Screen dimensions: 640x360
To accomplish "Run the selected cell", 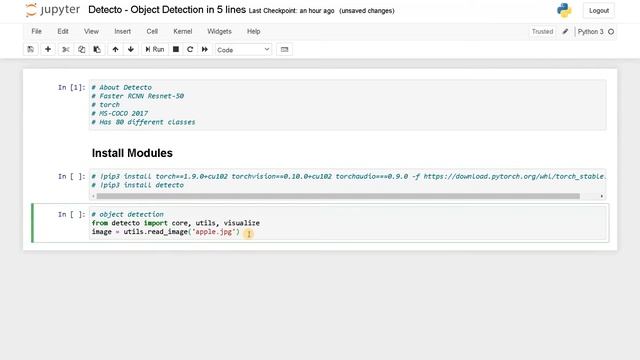I will pos(155,49).
